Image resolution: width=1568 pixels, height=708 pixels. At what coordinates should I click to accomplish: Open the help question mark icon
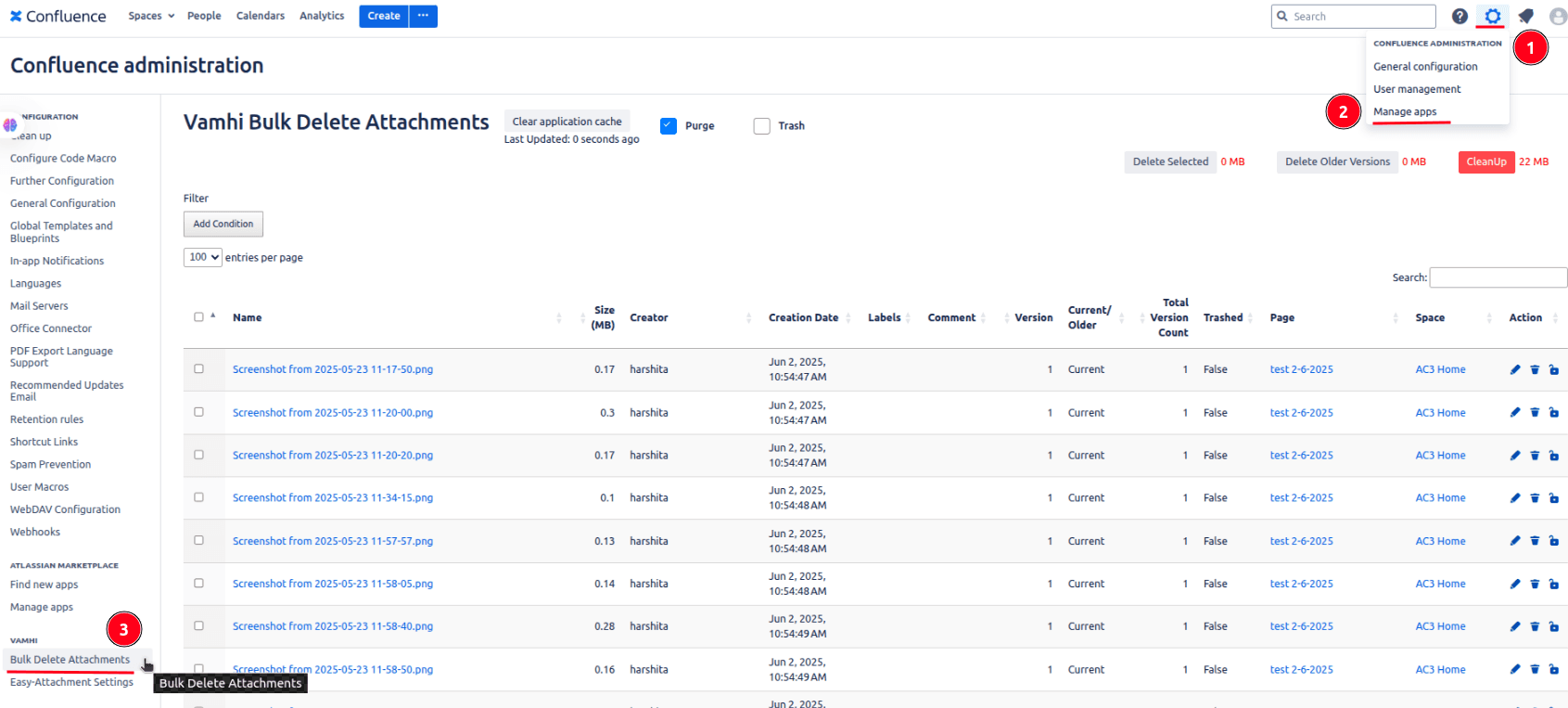(x=1460, y=17)
